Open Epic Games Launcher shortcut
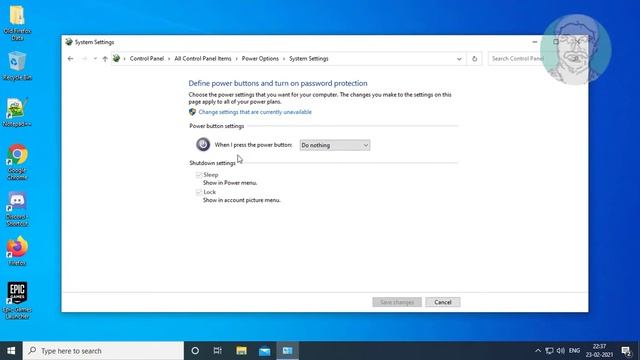 click(17, 300)
